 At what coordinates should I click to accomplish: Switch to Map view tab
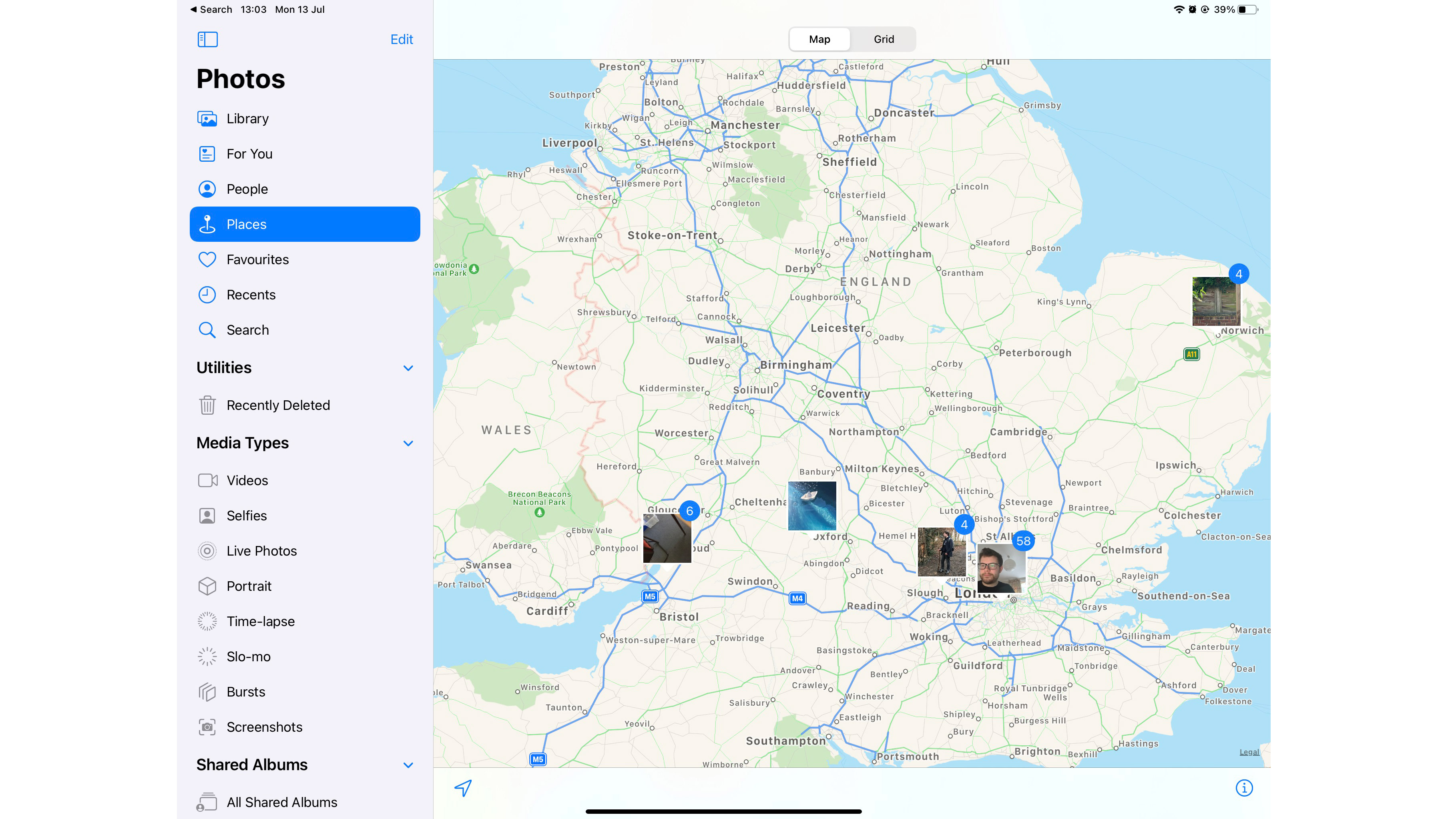coord(819,39)
